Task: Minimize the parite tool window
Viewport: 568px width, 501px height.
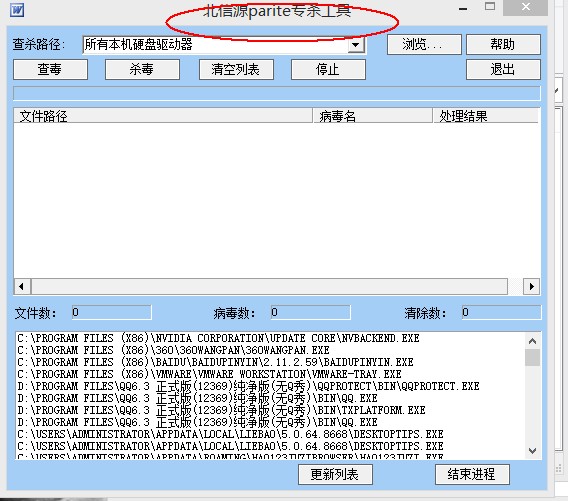Action: pos(463,9)
